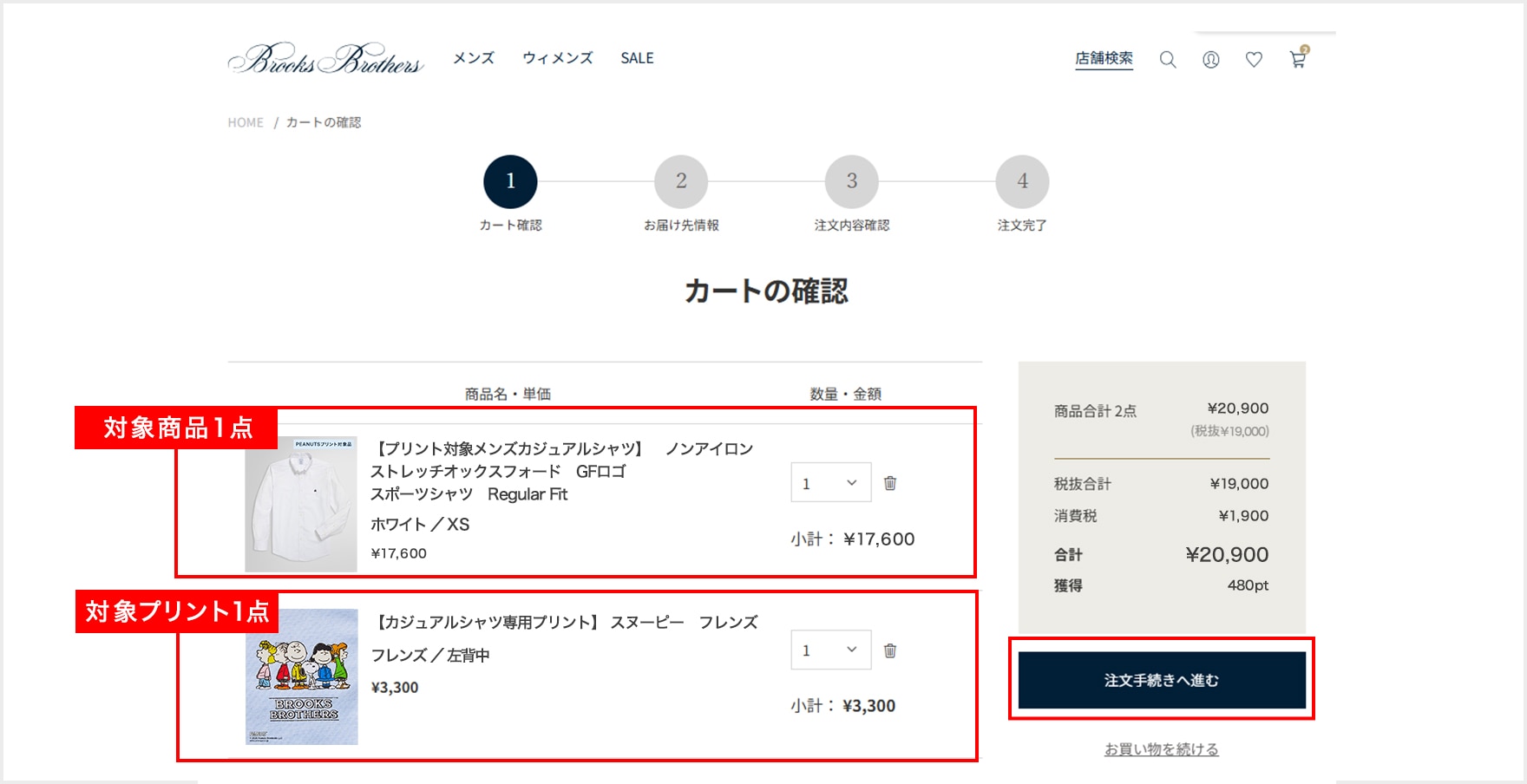Screen dimensions: 1527x784
Task: Click the 商品名・単価 column header
Action: pos(508,394)
